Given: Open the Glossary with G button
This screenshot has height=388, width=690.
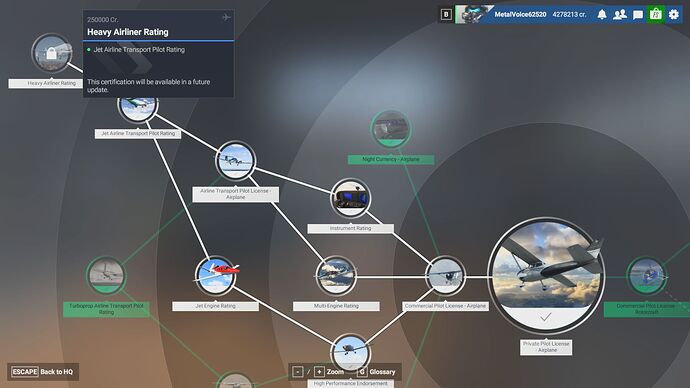Looking at the screenshot, I should click(x=376, y=372).
